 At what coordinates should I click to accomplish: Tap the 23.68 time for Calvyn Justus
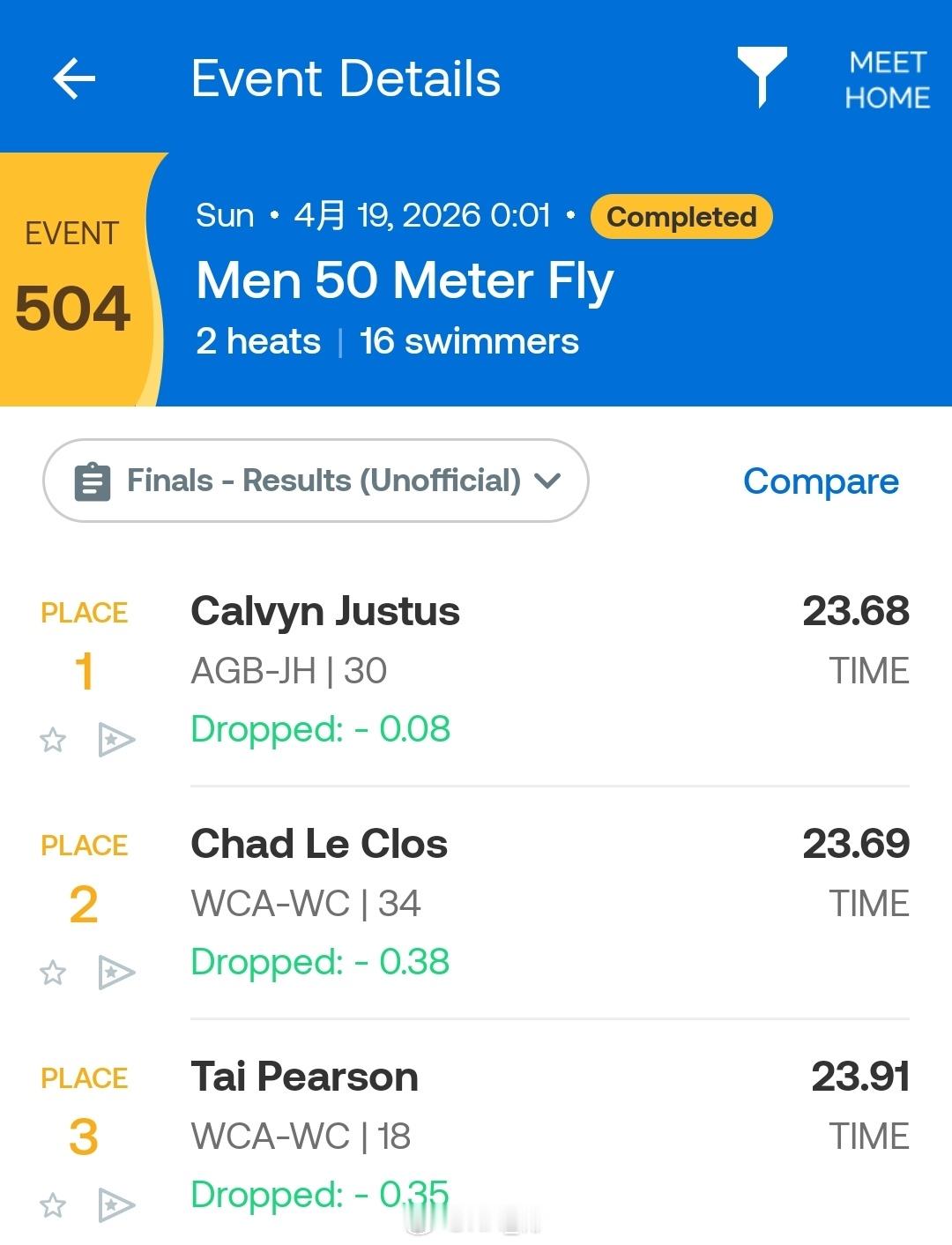click(855, 611)
